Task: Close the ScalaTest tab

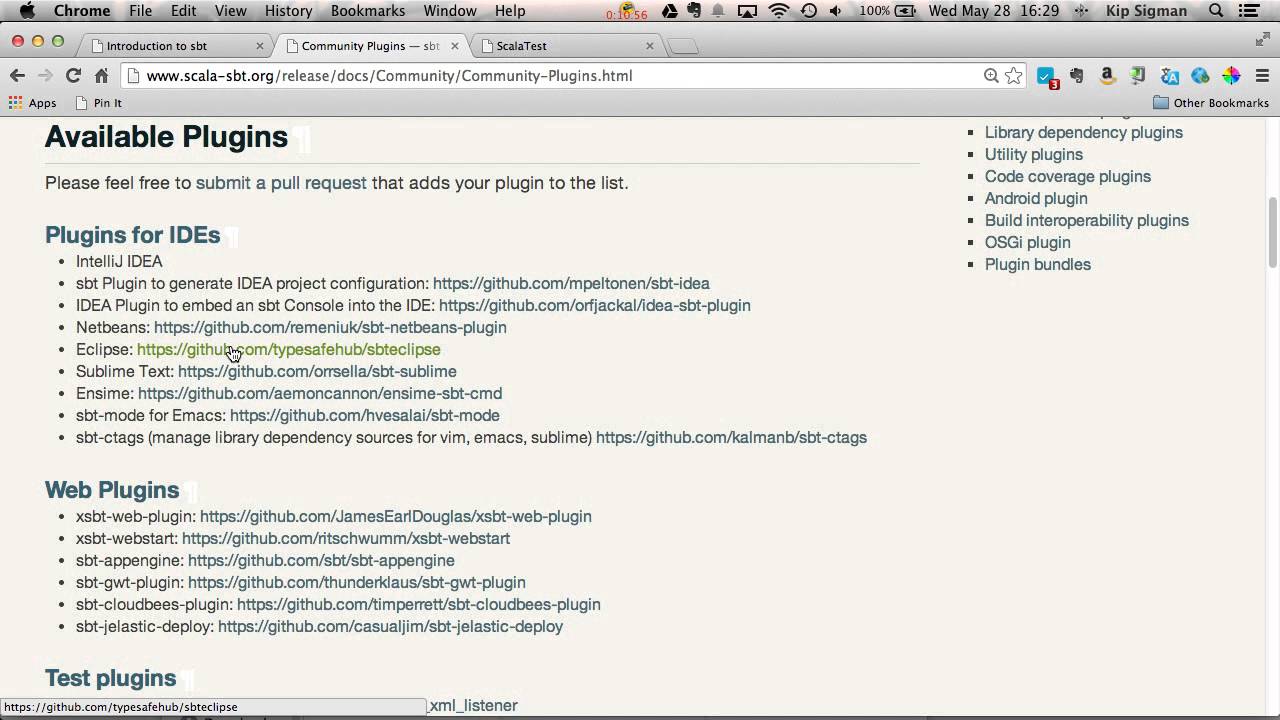Action: coord(650,46)
